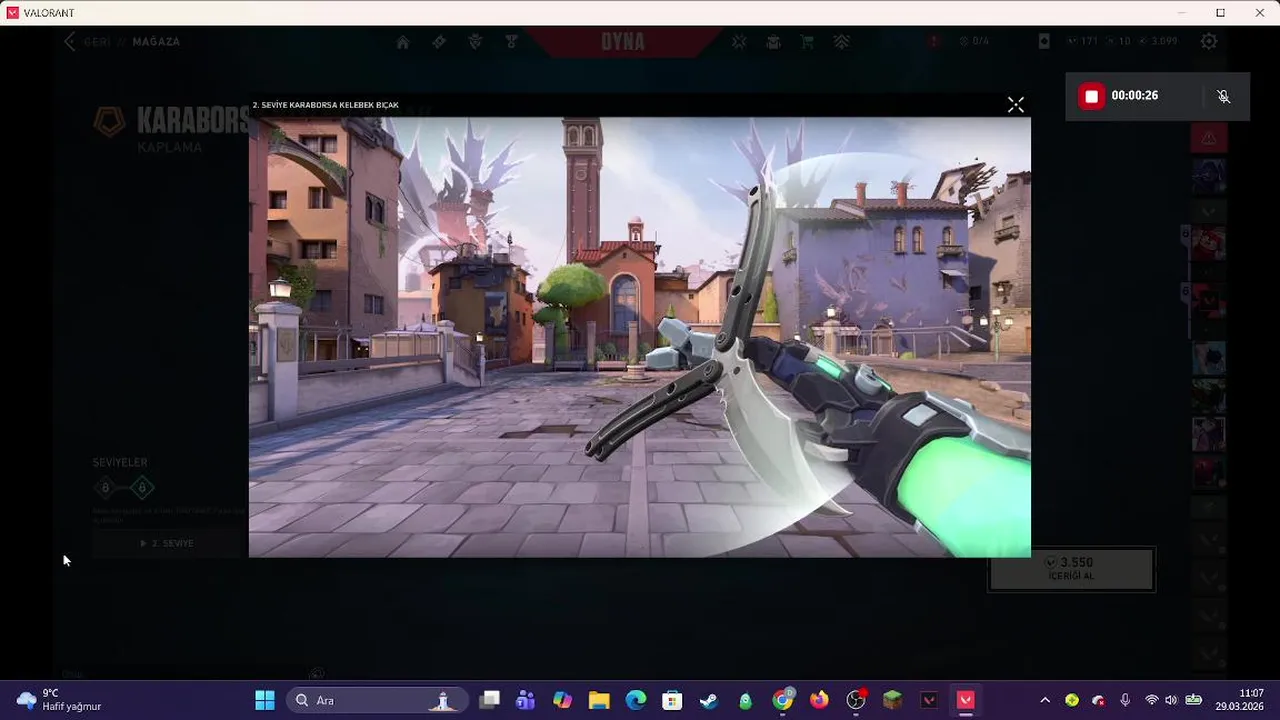This screenshot has width=1280, height=720.
Task: Click the butterfly knife preview video
Action: [640, 337]
